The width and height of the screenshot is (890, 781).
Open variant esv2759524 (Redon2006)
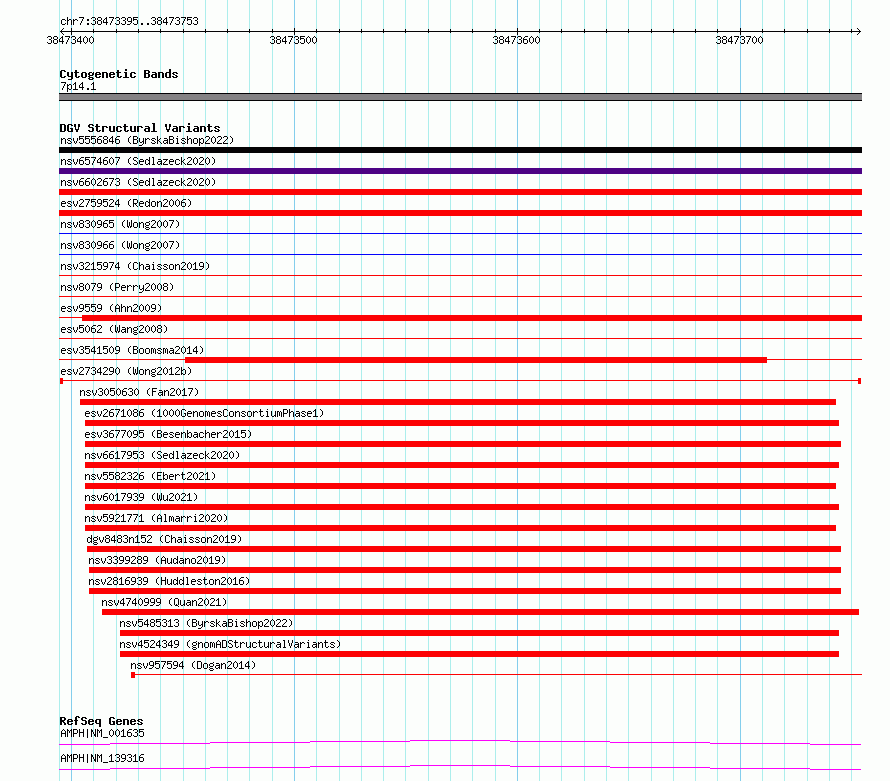126,203
